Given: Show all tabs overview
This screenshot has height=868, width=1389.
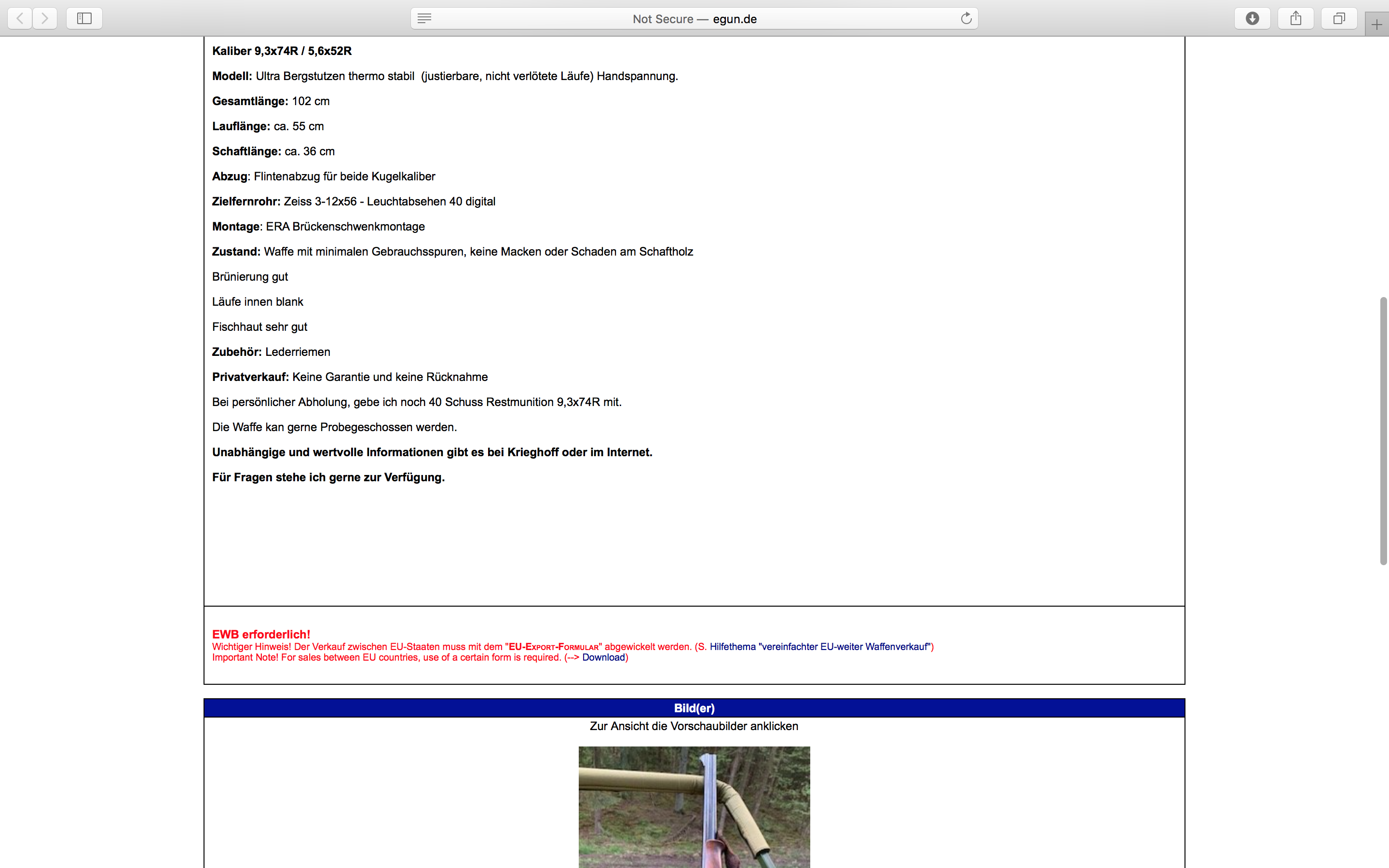Looking at the screenshot, I should pyautogui.click(x=1339, y=18).
